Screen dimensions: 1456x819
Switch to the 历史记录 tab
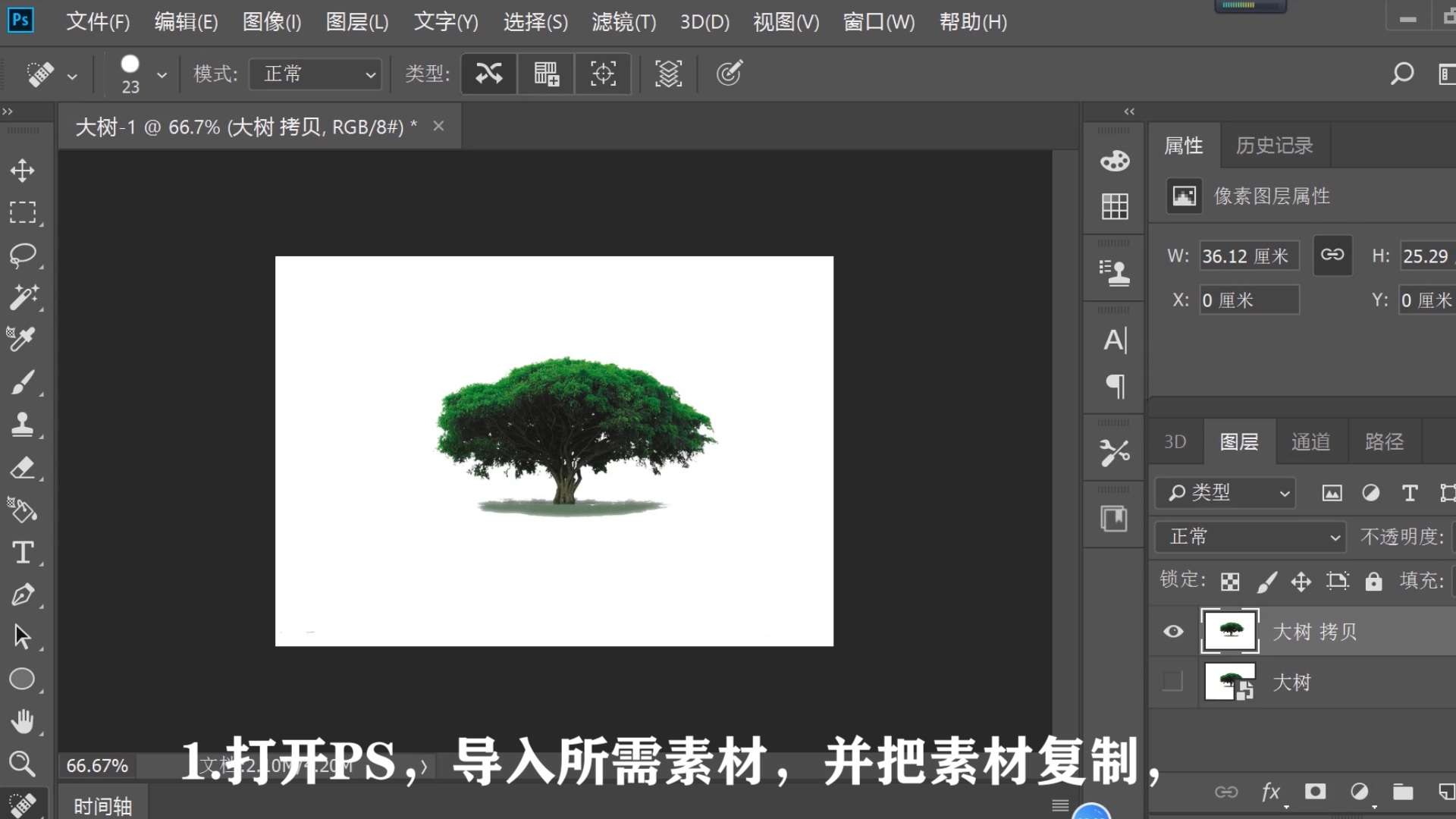tap(1274, 146)
